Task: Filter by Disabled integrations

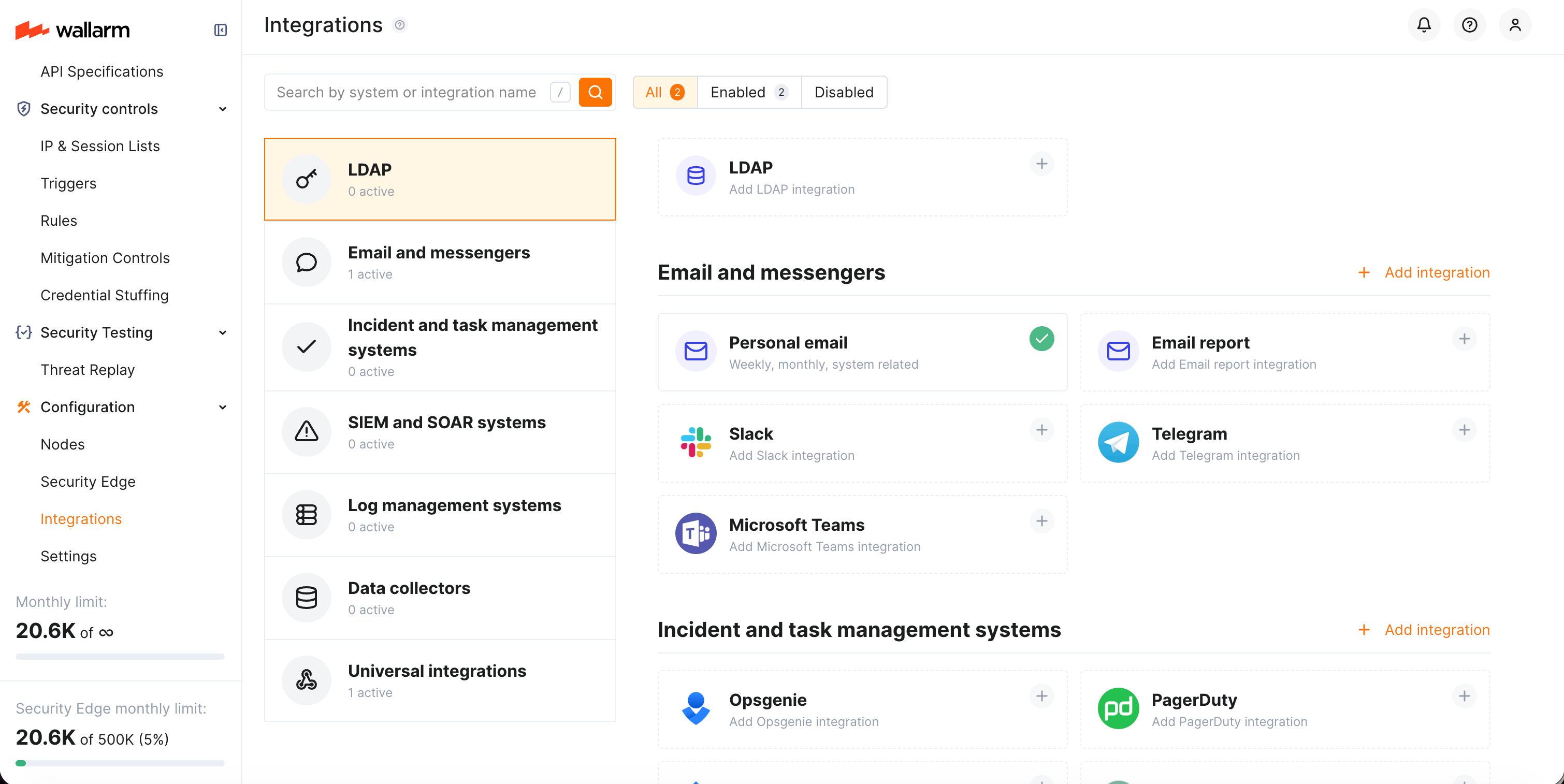Action: point(843,92)
